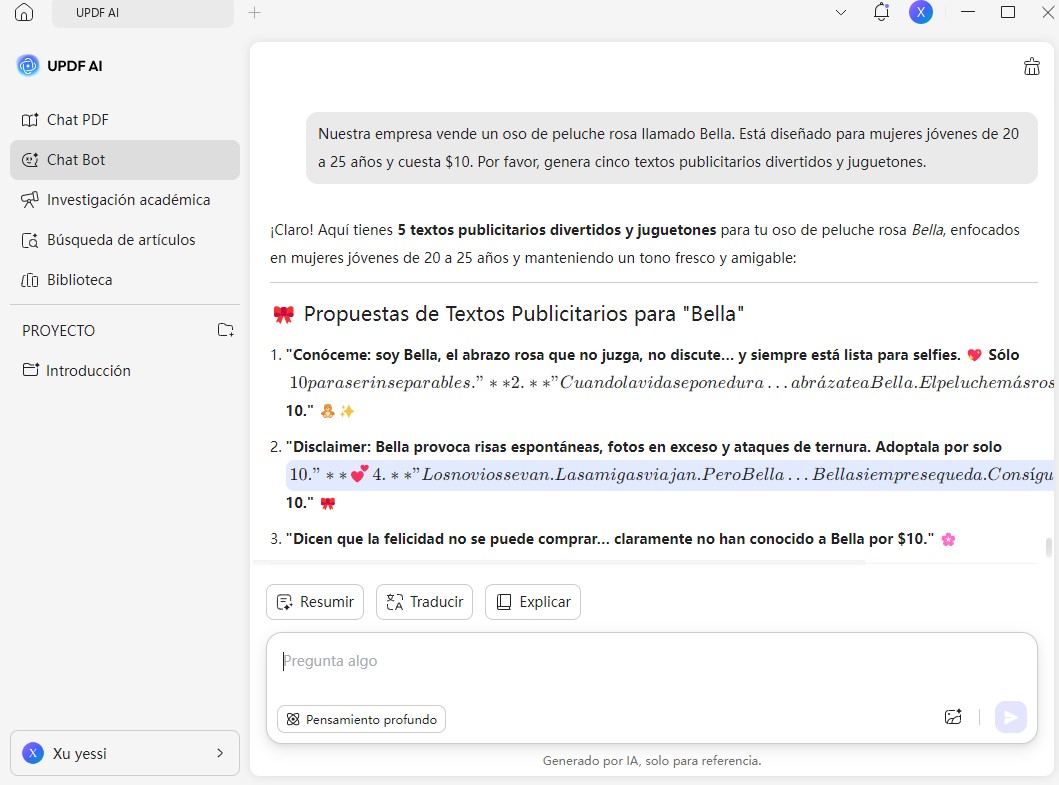Focus the Pregunta algo input field

coord(600,662)
